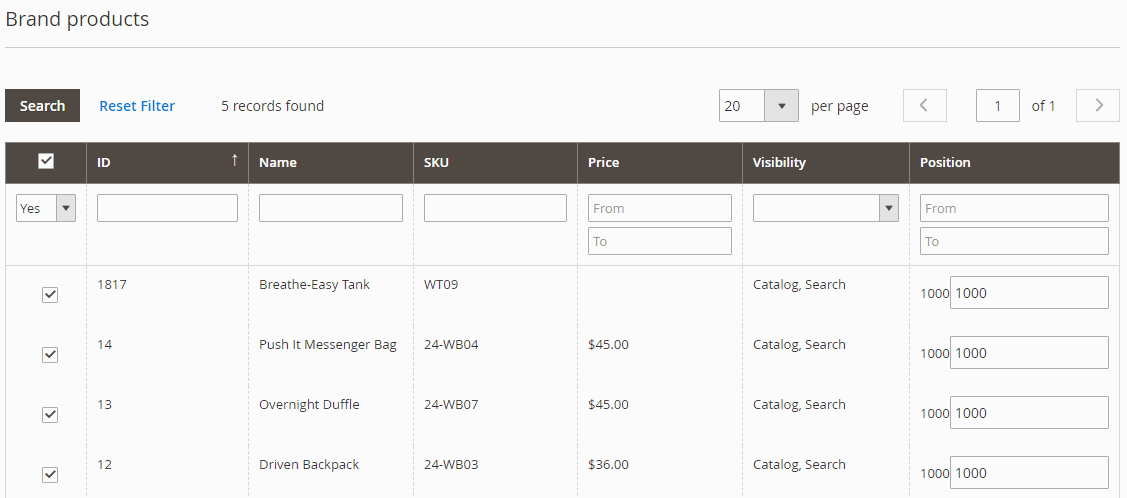Open the Yes selection filter dropdown
The width and height of the screenshot is (1127, 498).
tap(46, 208)
